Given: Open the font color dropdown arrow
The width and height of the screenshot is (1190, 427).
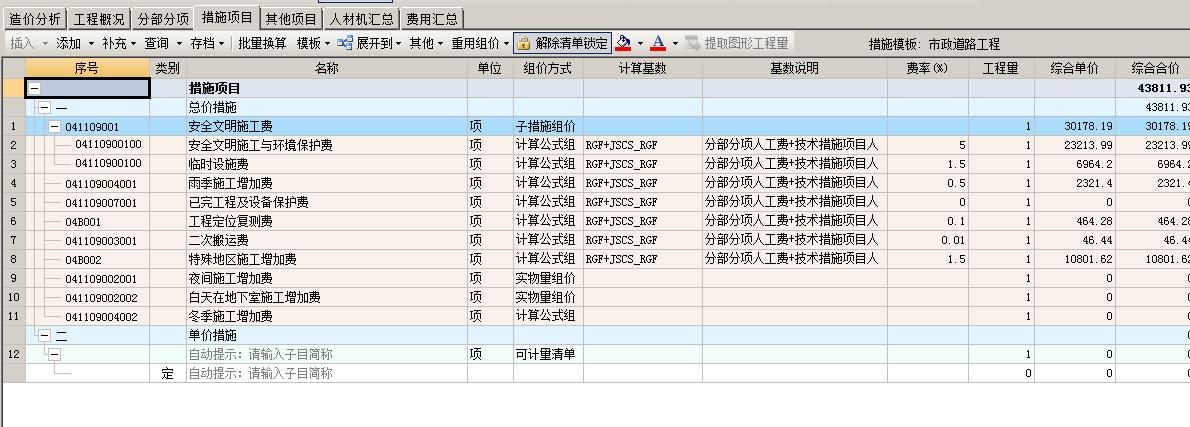Looking at the screenshot, I should (x=675, y=43).
